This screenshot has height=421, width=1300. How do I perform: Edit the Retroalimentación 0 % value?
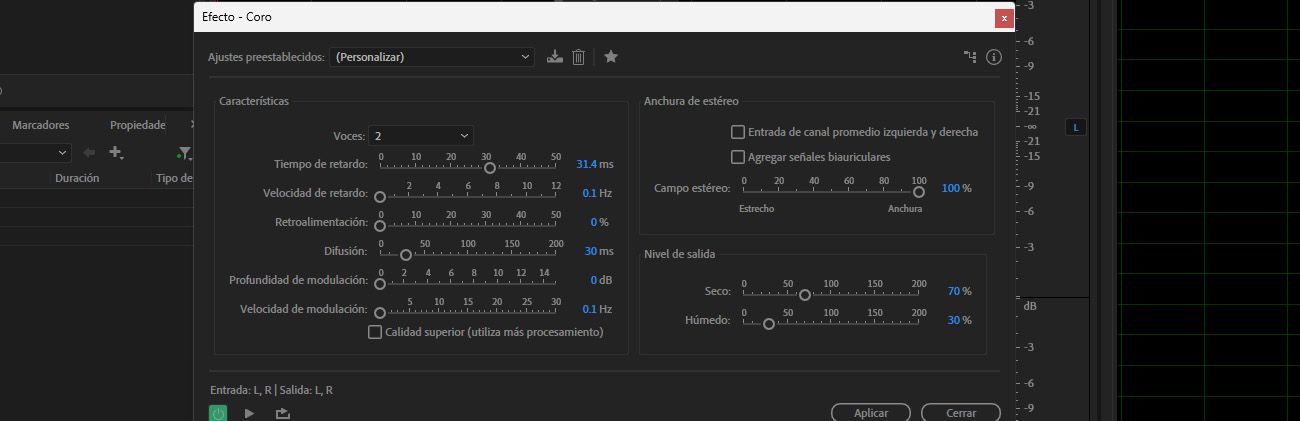point(594,222)
